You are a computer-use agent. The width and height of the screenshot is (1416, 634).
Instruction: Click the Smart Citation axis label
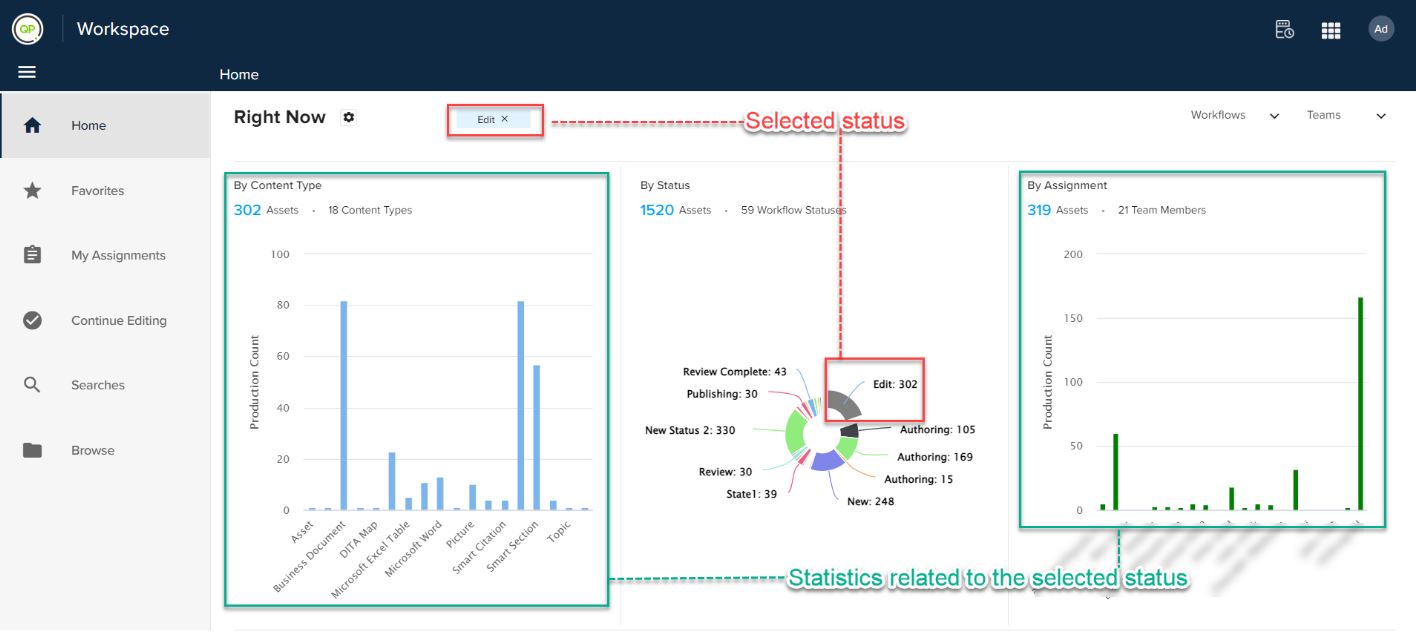pyautogui.click(x=478, y=548)
